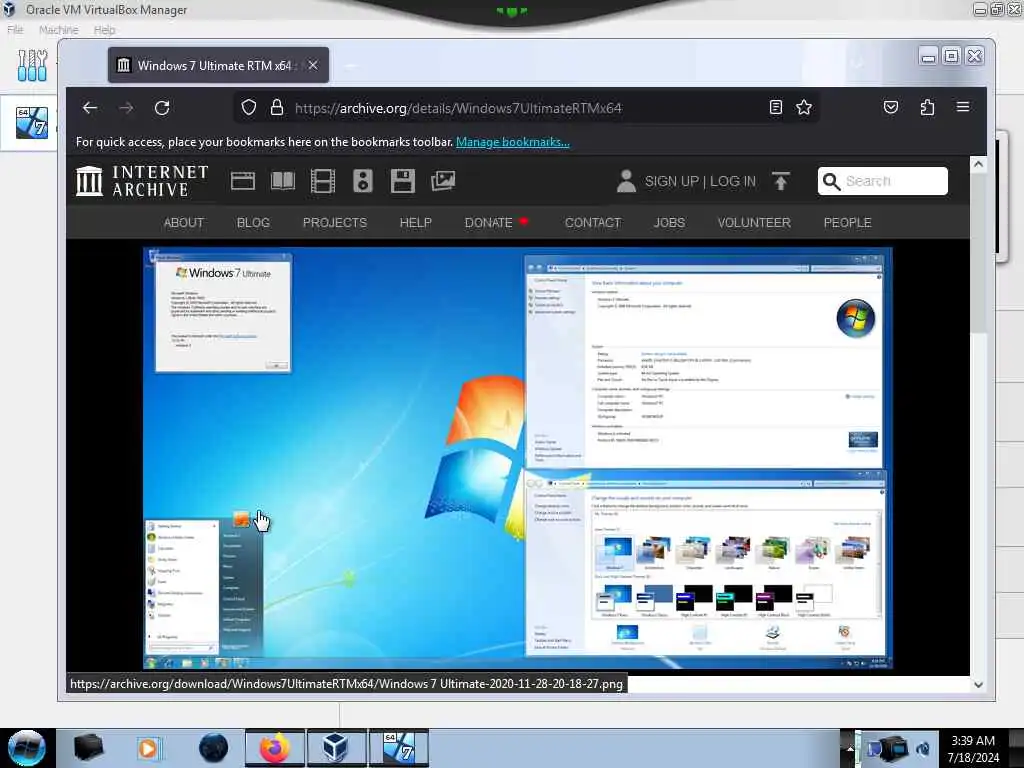This screenshot has height=768, width=1024.
Task: Open the Audio speaker icon
Action: [x=362, y=181]
